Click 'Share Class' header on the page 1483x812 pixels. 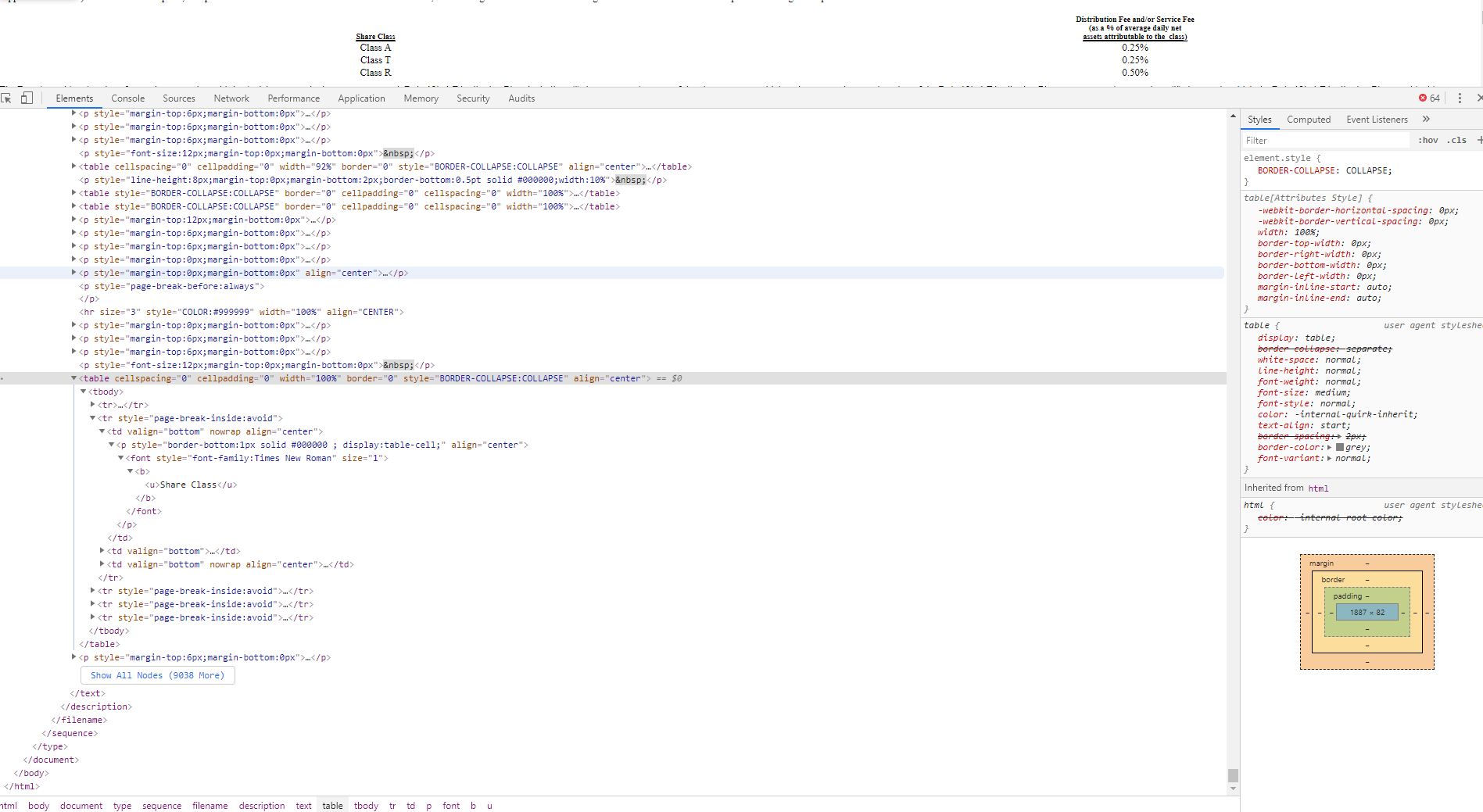tap(375, 37)
